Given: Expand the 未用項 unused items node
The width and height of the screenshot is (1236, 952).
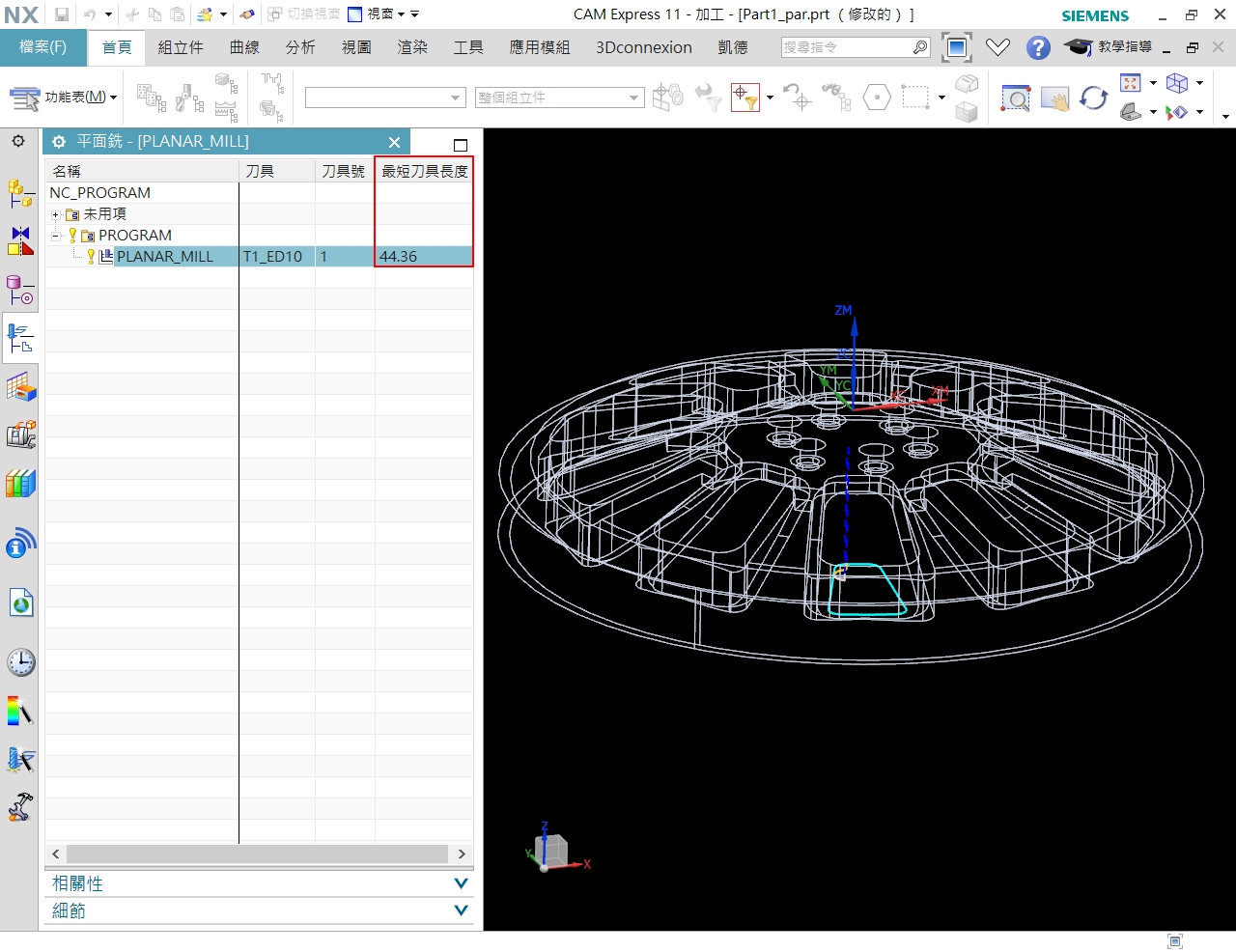Looking at the screenshot, I should point(56,214).
